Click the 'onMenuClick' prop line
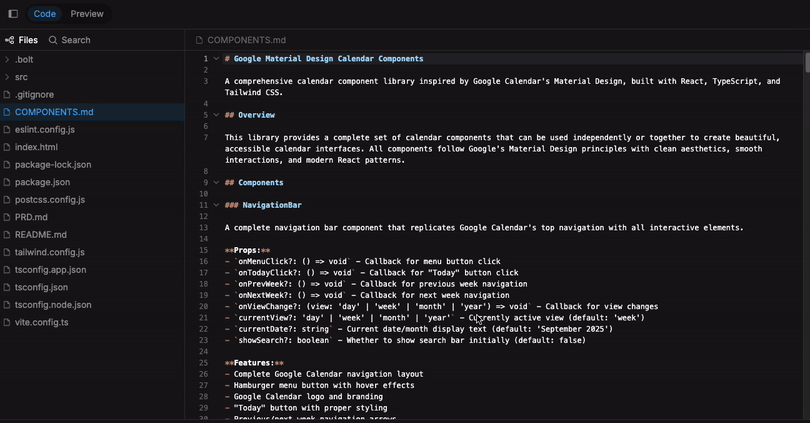Viewport: 810px width, 423px height. (363, 262)
